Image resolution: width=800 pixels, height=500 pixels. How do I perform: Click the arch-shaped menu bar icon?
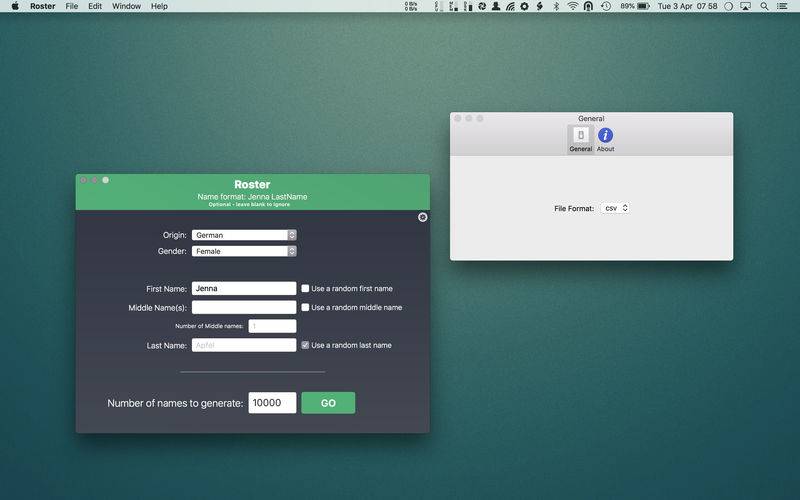(588, 6)
